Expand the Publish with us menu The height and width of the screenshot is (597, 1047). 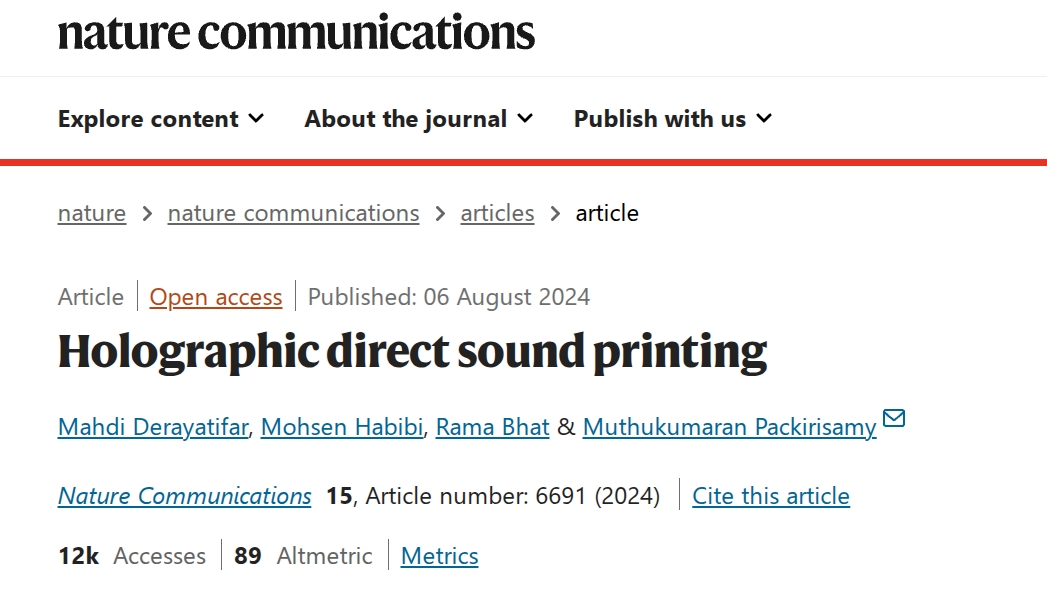(x=673, y=119)
